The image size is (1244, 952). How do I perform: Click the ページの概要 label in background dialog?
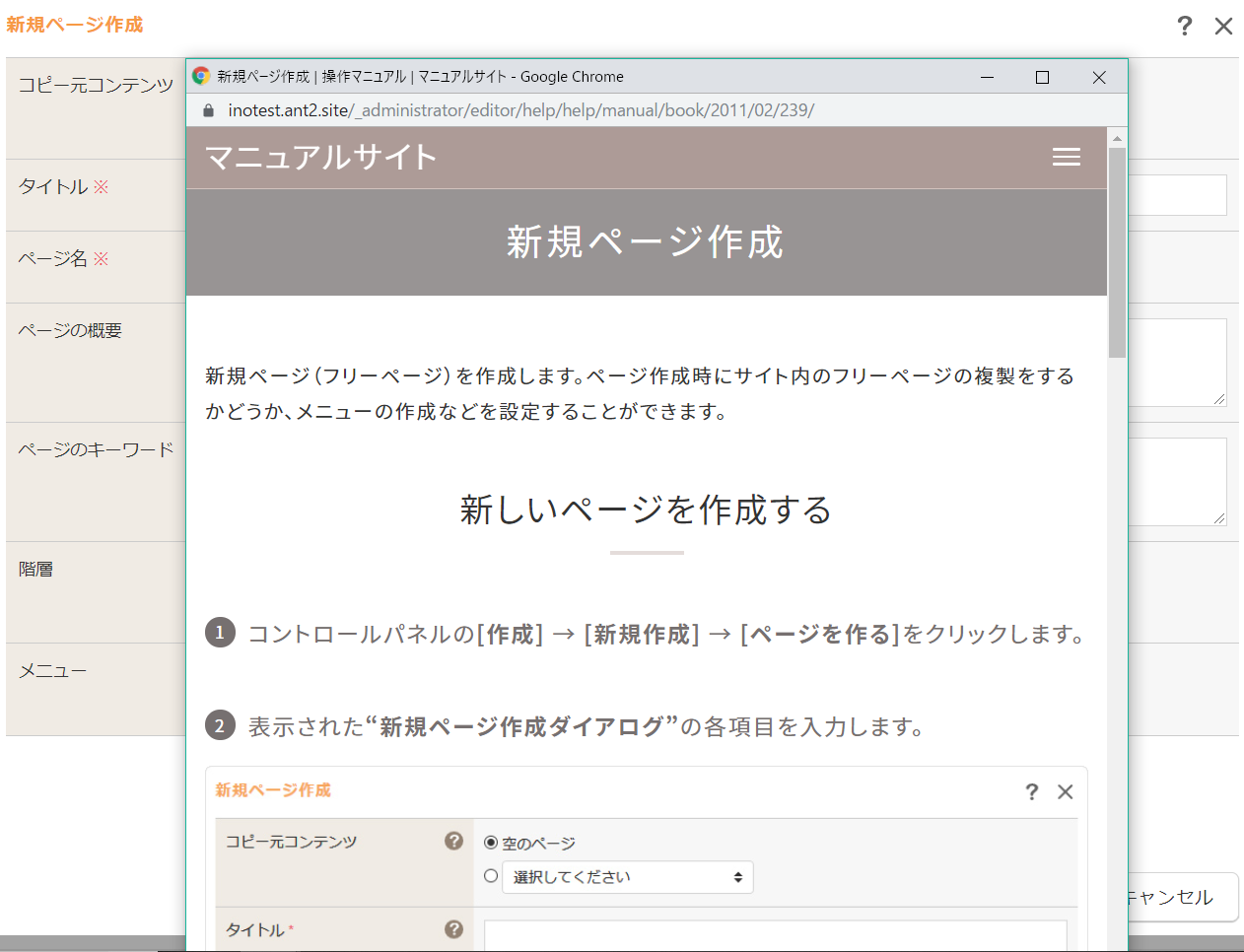coord(70,330)
